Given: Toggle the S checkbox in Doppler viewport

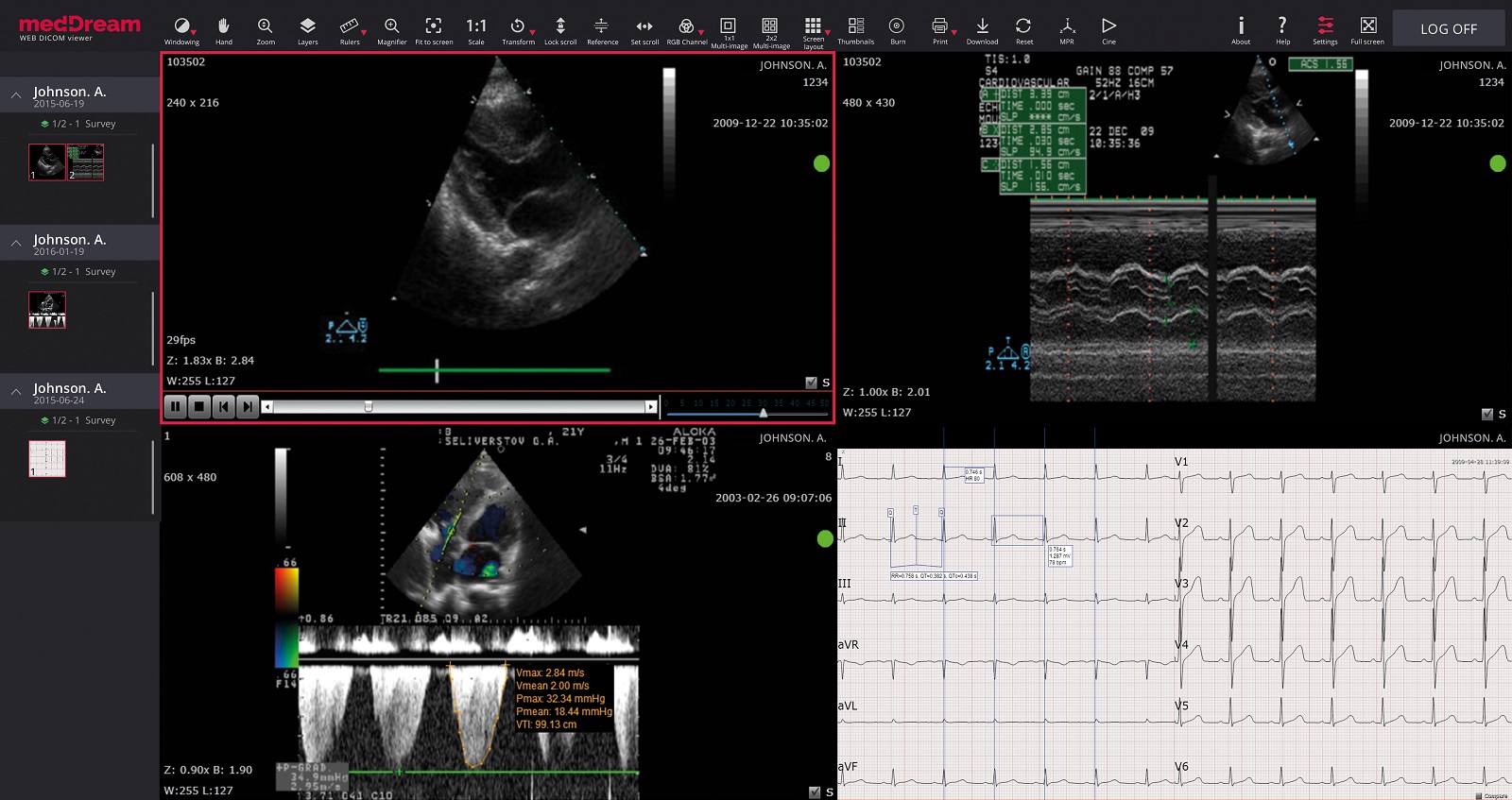Looking at the screenshot, I should [x=815, y=791].
